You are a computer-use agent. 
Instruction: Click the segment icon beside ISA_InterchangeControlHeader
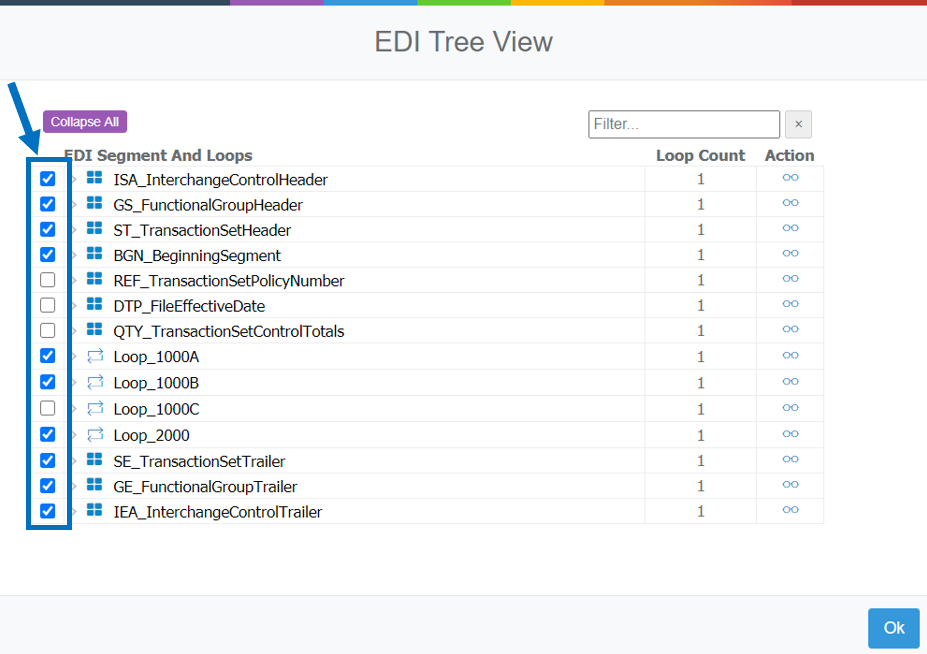[94, 179]
